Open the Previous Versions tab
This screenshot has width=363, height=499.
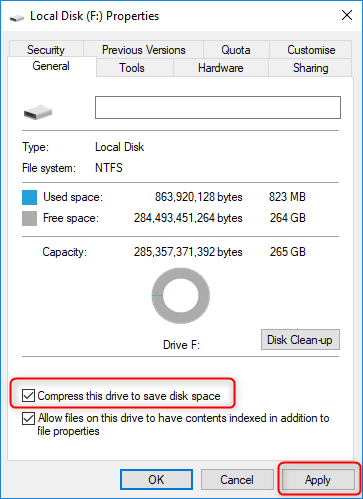point(144,50)
